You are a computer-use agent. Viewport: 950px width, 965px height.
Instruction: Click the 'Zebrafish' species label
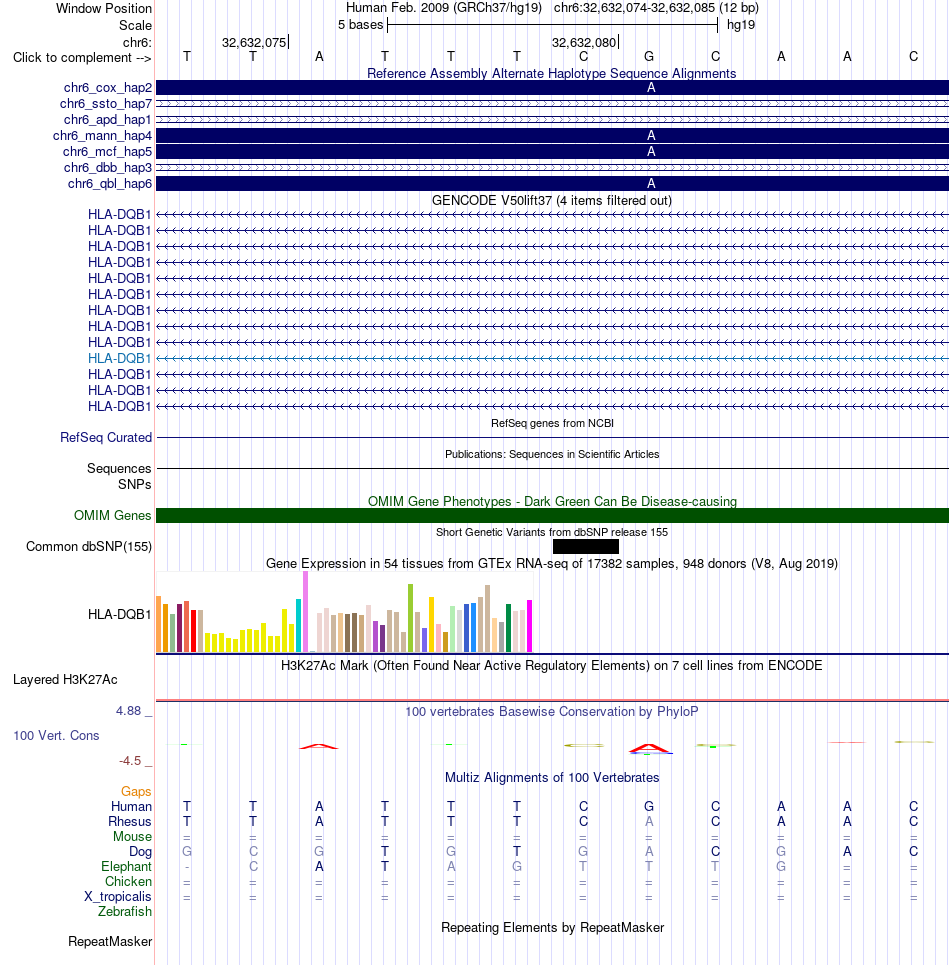pyautogui.click(x=125, y=911)
